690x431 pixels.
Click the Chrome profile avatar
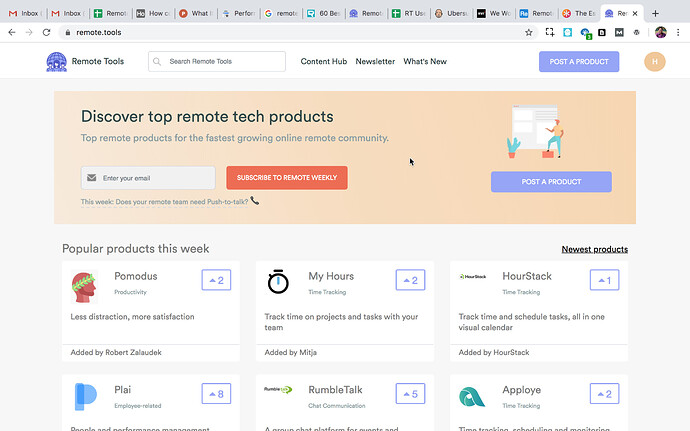(x=661, y=32)
